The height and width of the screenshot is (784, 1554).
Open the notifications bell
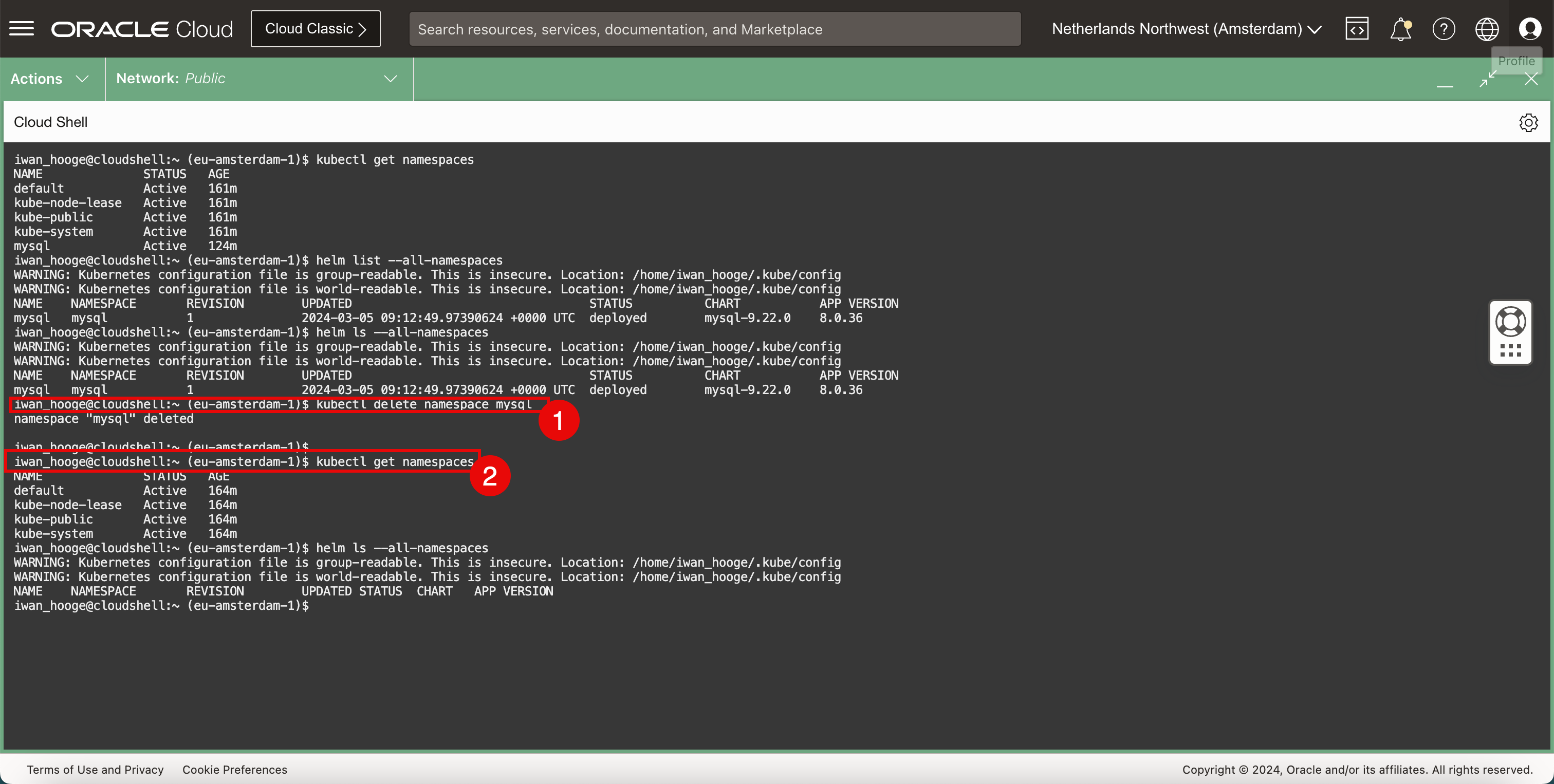tap(1400, 29)
